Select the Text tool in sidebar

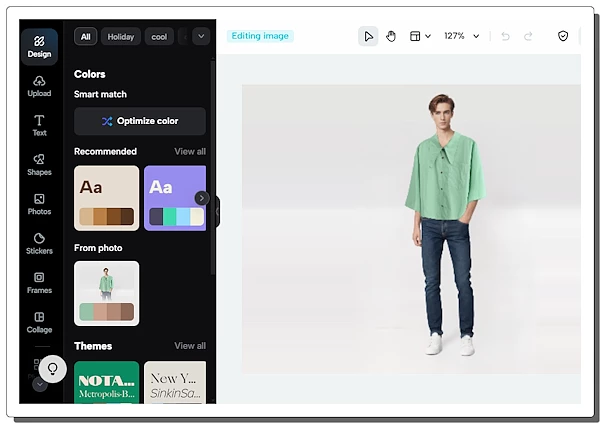point(39,125)
